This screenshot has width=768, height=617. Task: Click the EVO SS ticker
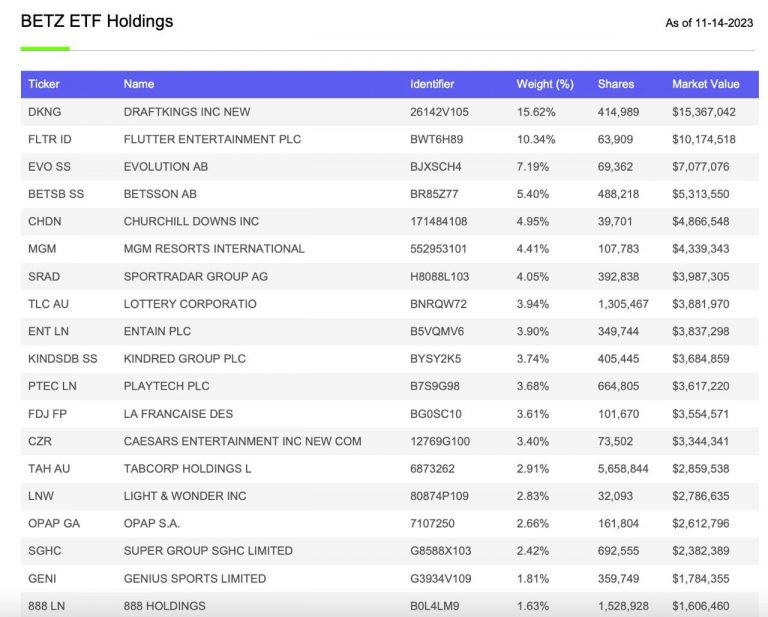coord(49,167)
